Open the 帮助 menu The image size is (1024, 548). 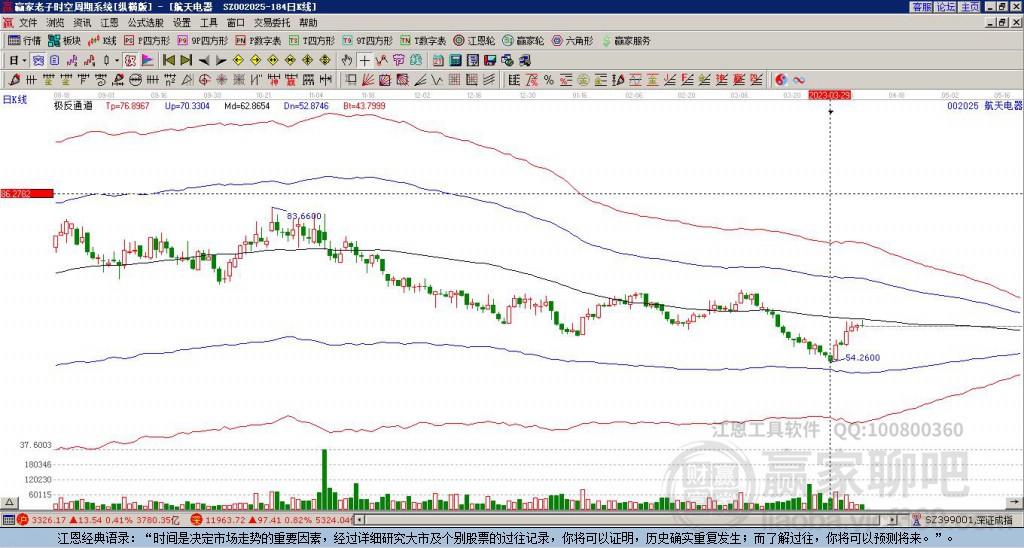(308, 23)
